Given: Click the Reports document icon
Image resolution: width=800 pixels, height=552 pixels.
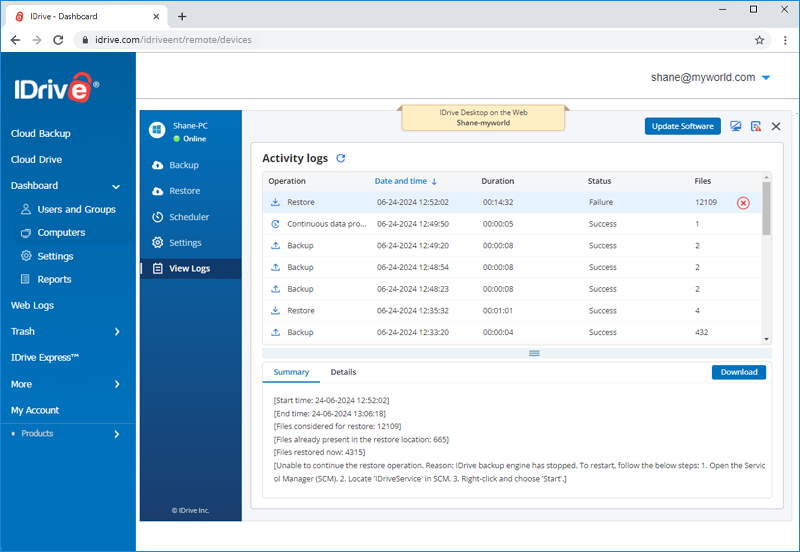Looking at the screenshot, I should pos(25,279).
